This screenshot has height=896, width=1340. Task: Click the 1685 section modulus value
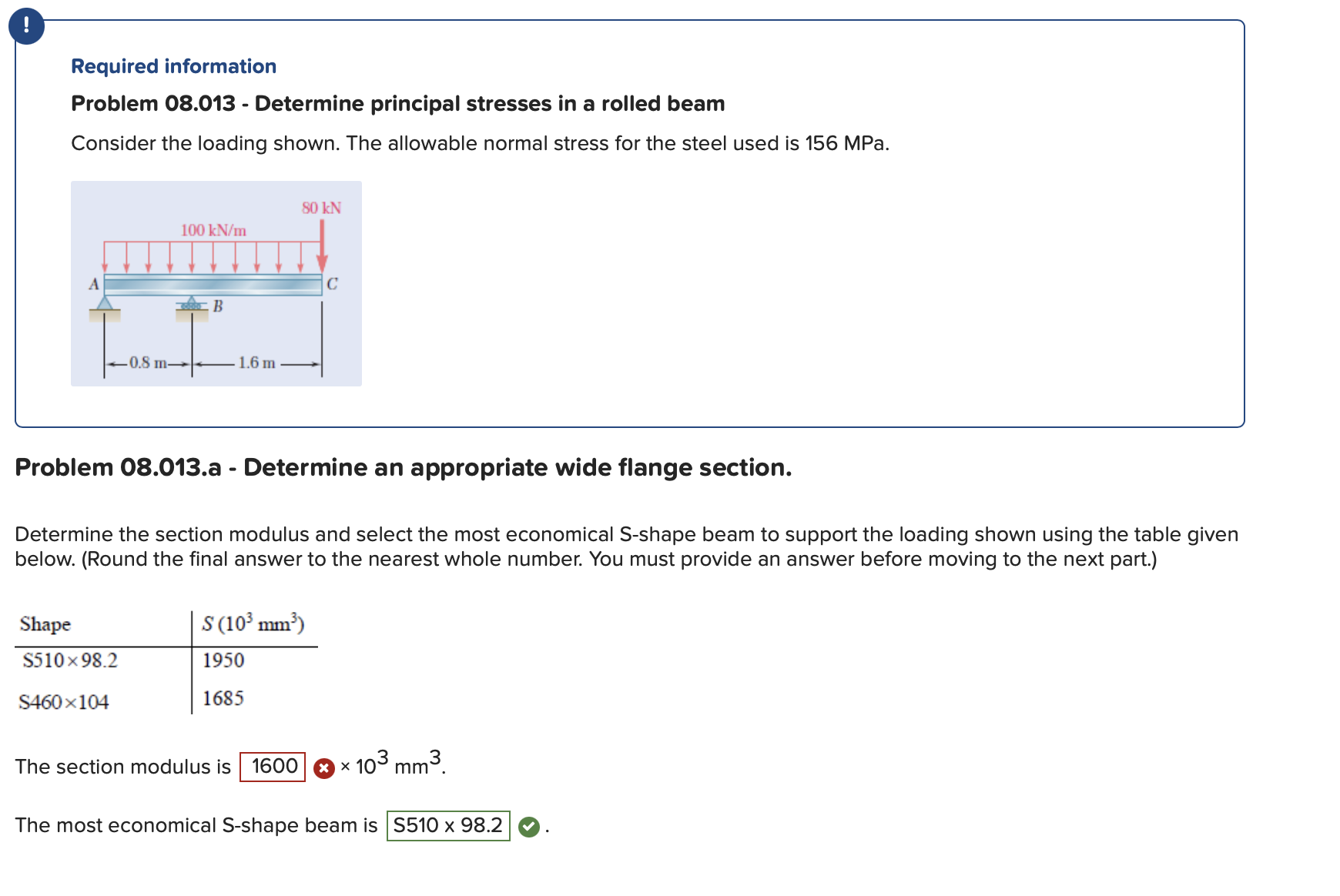point(223,697)
